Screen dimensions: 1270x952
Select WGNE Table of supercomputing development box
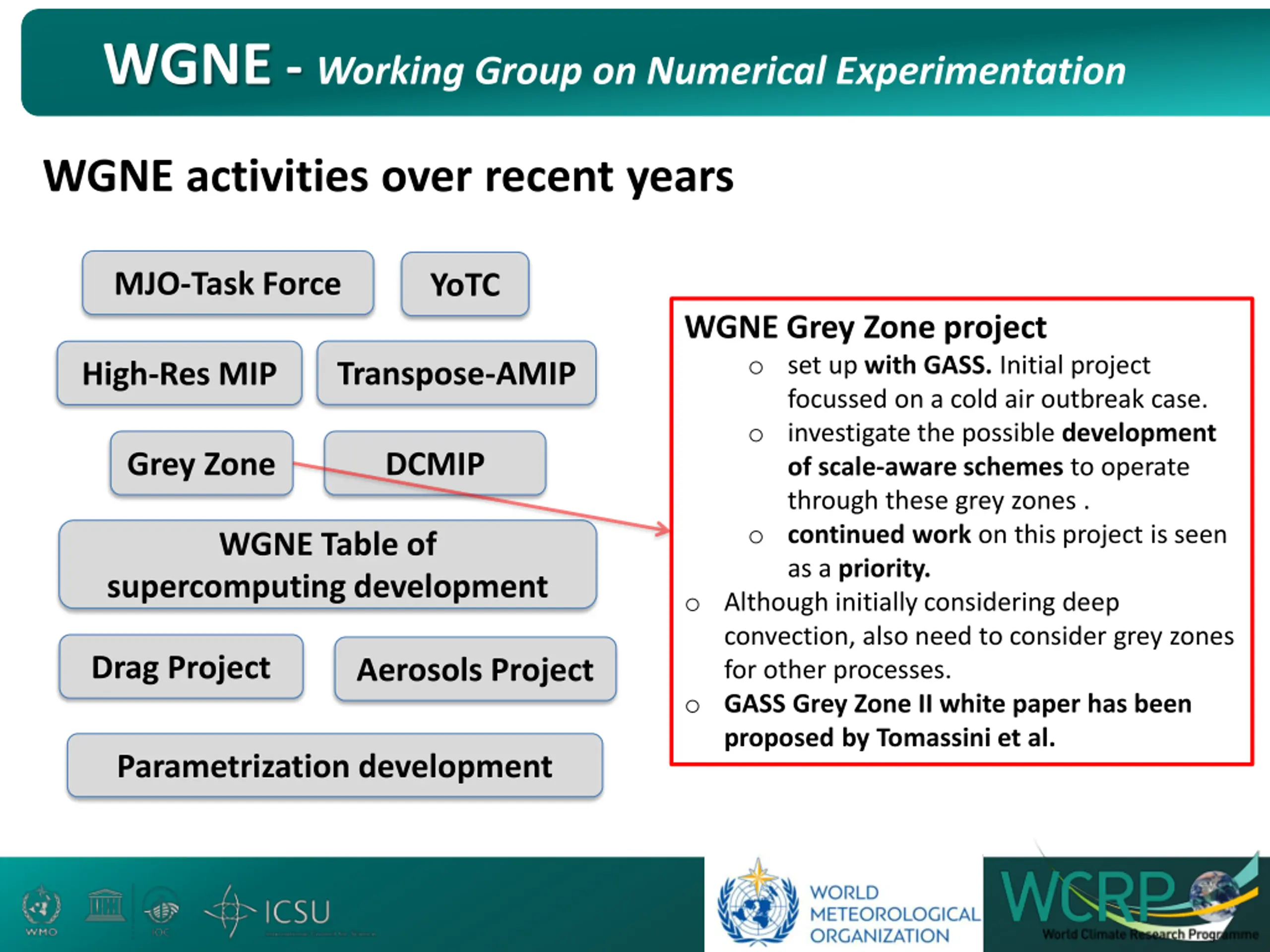327,565
